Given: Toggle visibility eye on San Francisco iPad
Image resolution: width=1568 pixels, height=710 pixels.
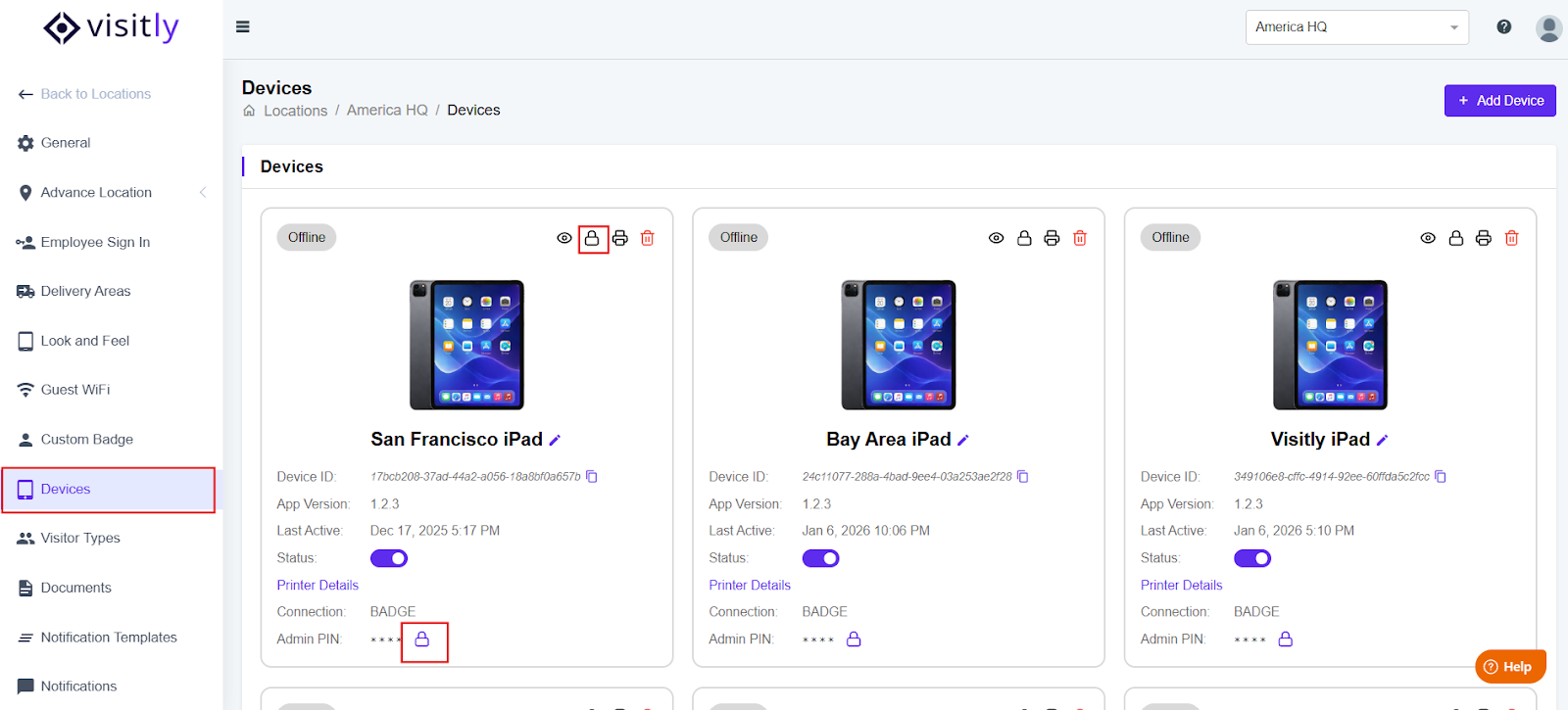Looking at the screenshot, I should [564, 238].
